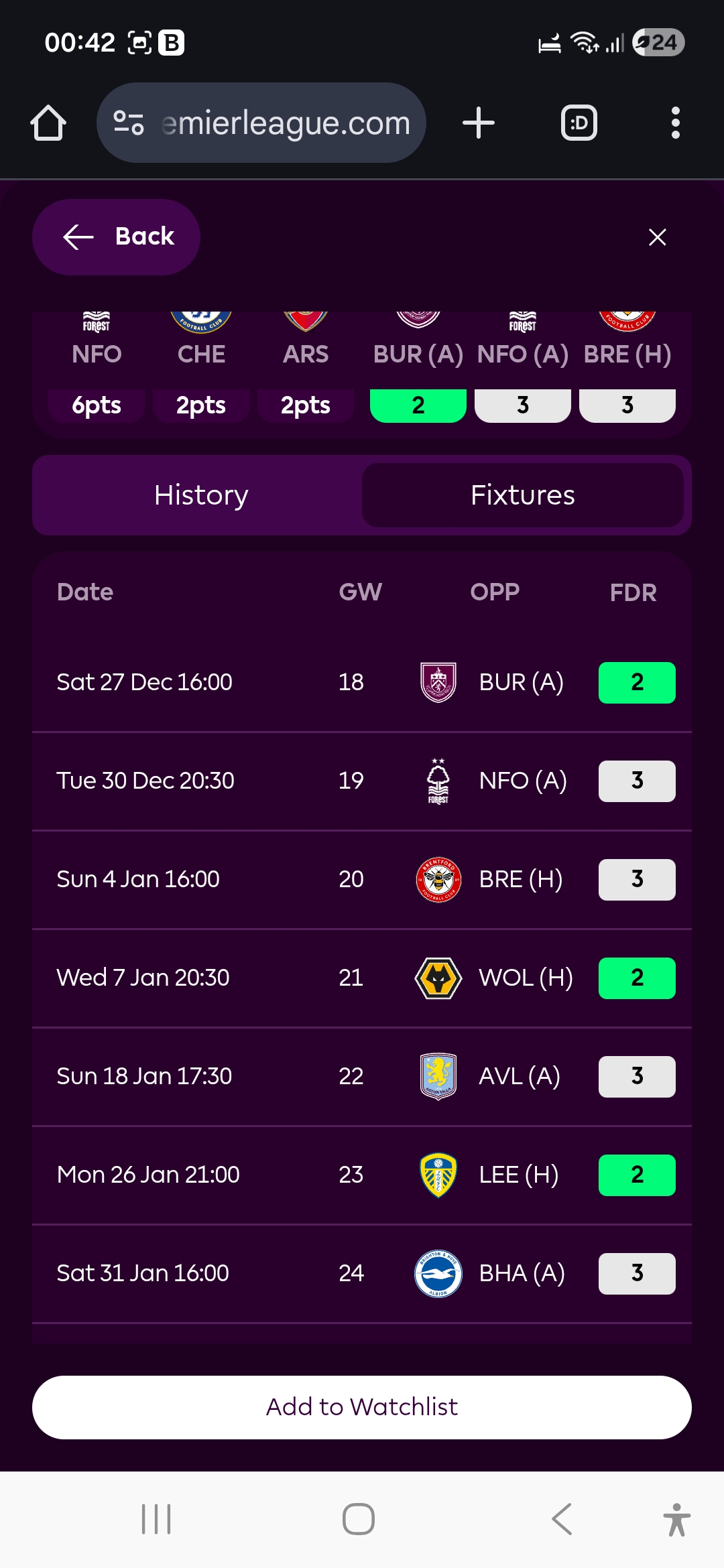Select the Gameweek 19 NFO (A) fixture row
The width and height of the screenshot is (724, 1568).
362,781
